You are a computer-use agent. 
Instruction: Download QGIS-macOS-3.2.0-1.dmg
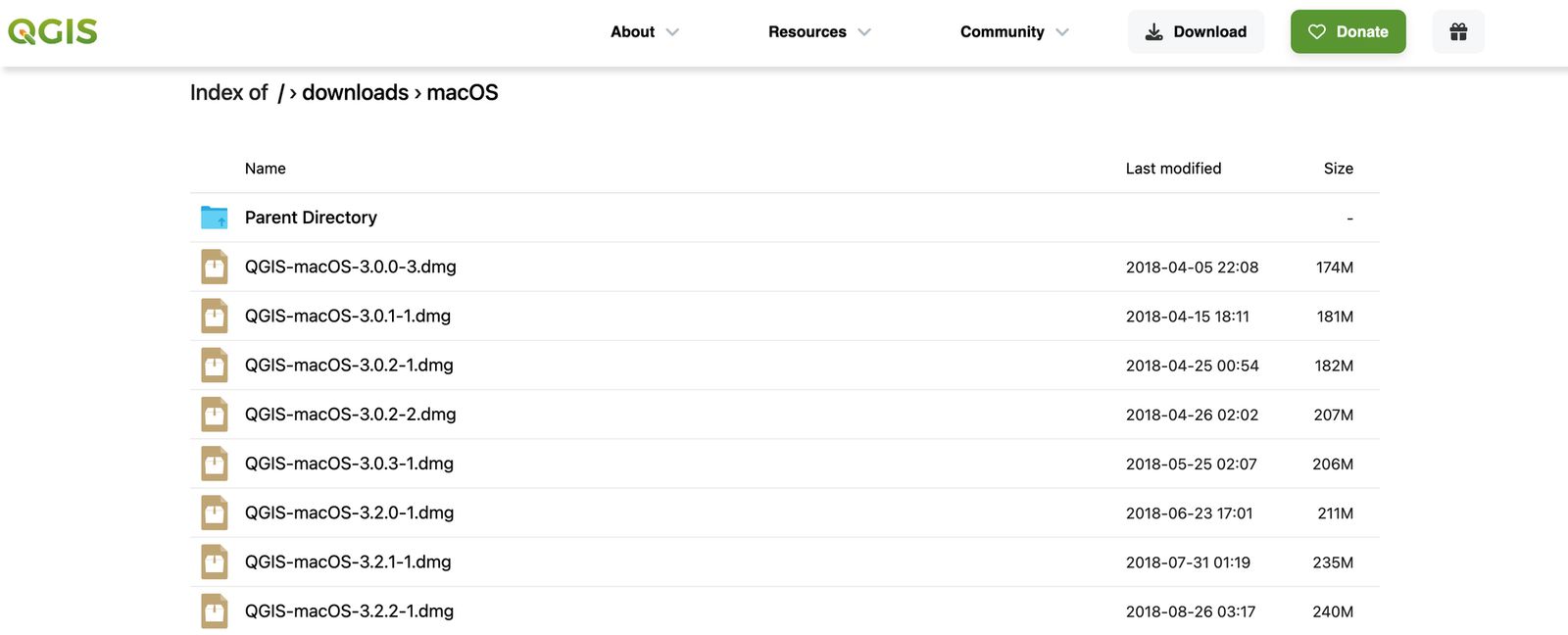[349, 513]
